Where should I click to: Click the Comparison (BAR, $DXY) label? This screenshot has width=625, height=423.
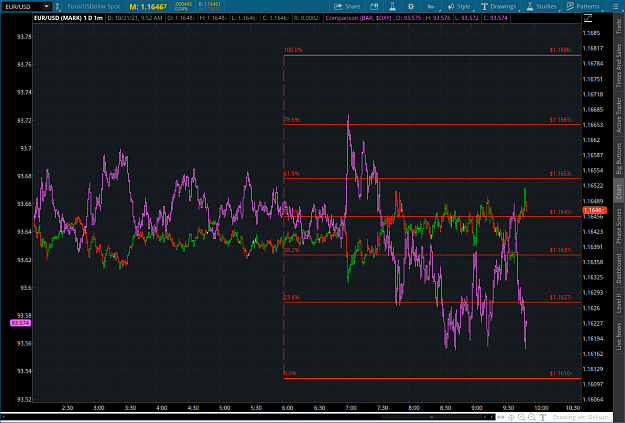(x=358, y=18)
